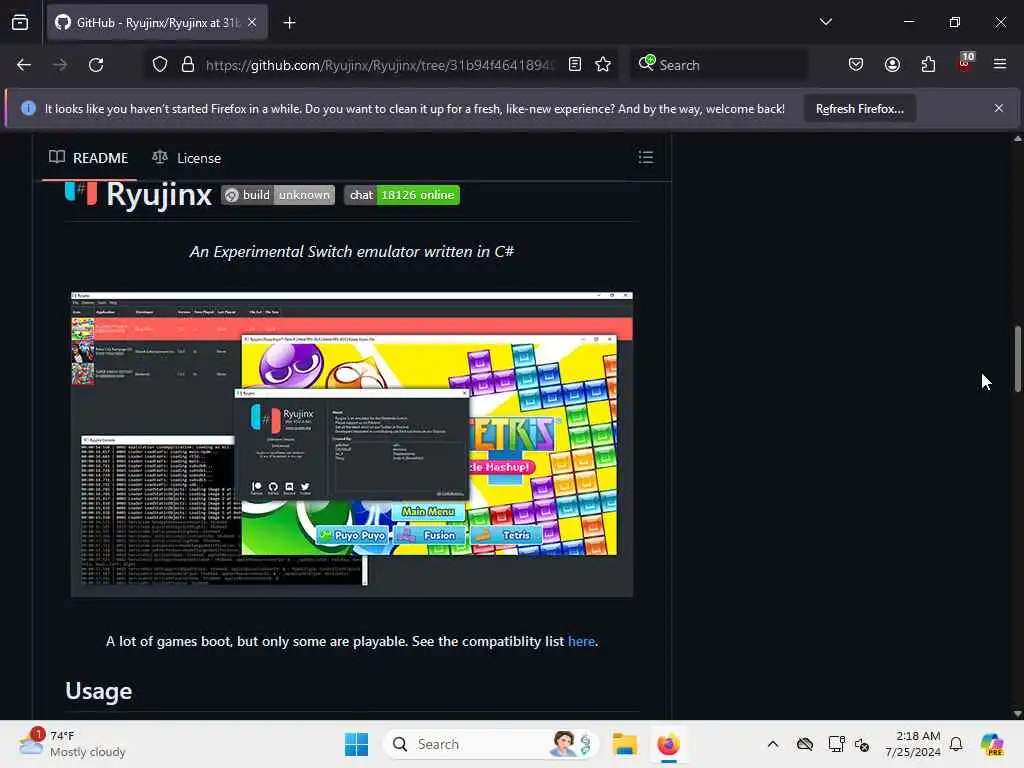Screen dimensions: 1024x768
Task: Save page to Pocket
Action: click(x=856, y=65)
